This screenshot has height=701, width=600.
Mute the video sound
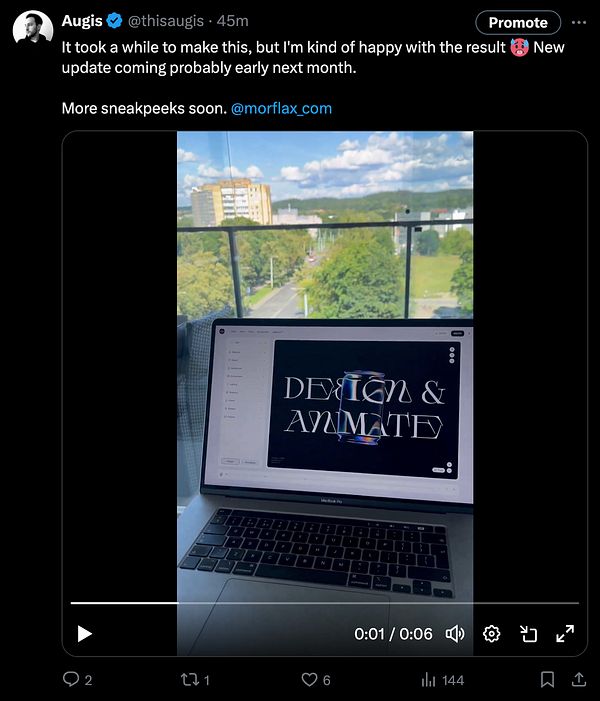(x=455, y=633)
